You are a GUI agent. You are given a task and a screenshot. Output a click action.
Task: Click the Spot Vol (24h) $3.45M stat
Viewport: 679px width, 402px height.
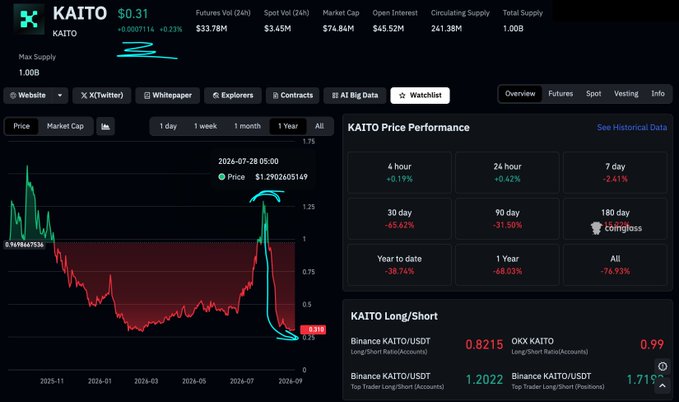click(286, 21)
